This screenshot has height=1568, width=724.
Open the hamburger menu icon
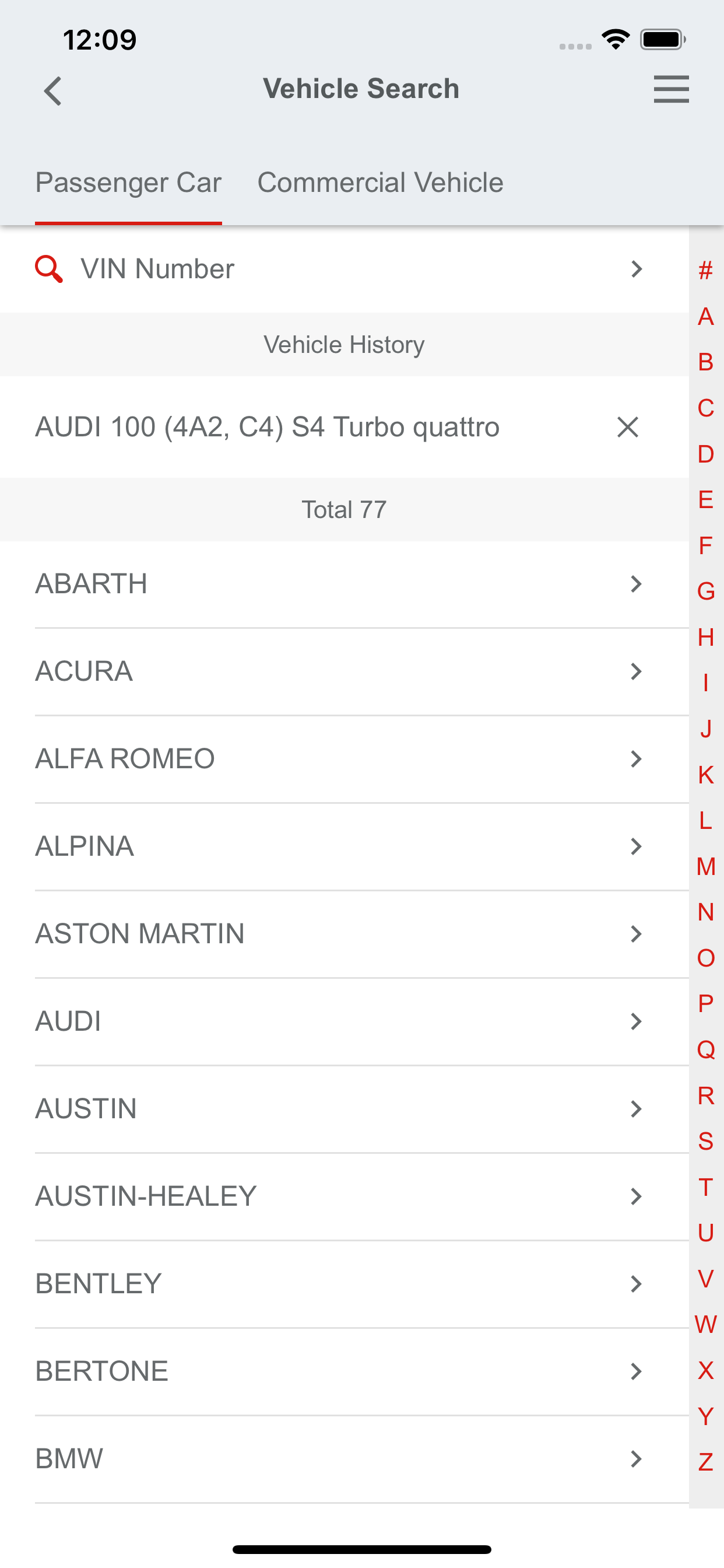671,89
